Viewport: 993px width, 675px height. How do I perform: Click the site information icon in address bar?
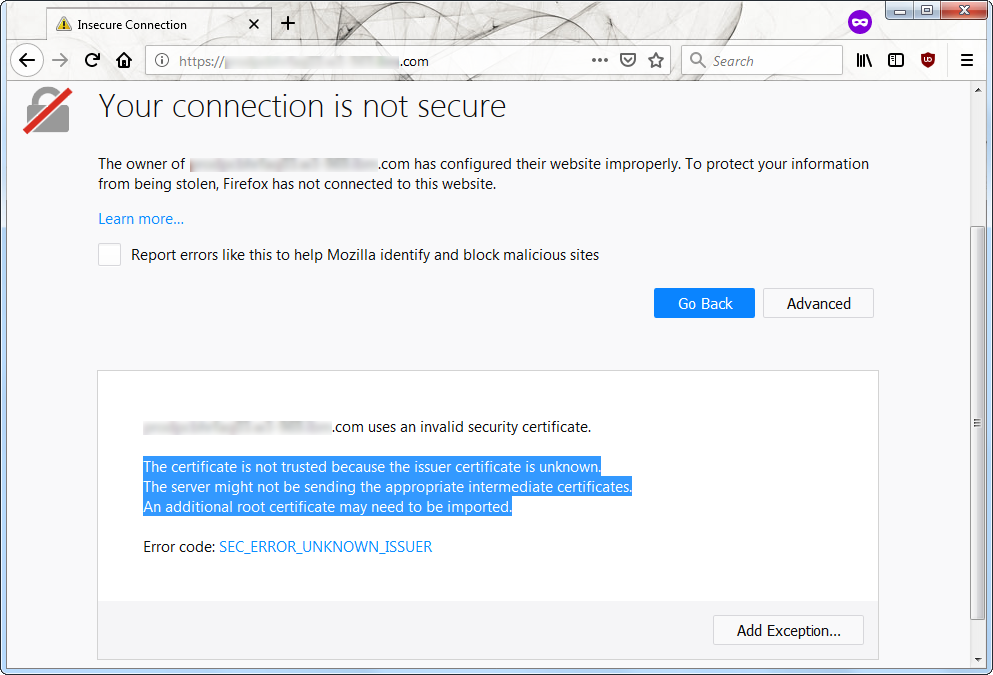coord(163,61)
